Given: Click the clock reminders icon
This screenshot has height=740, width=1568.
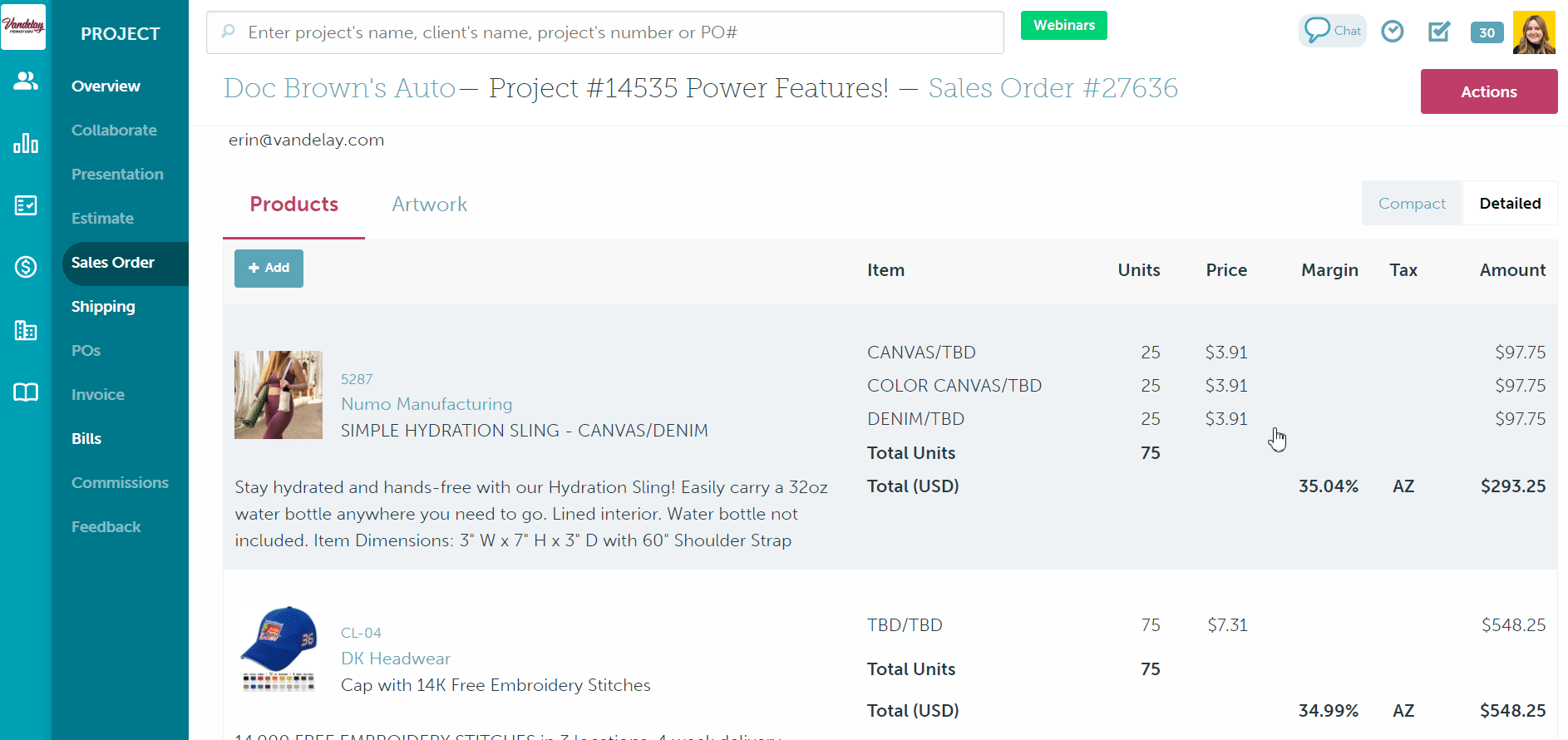Looking at the screenshot, I should 1392,32.
